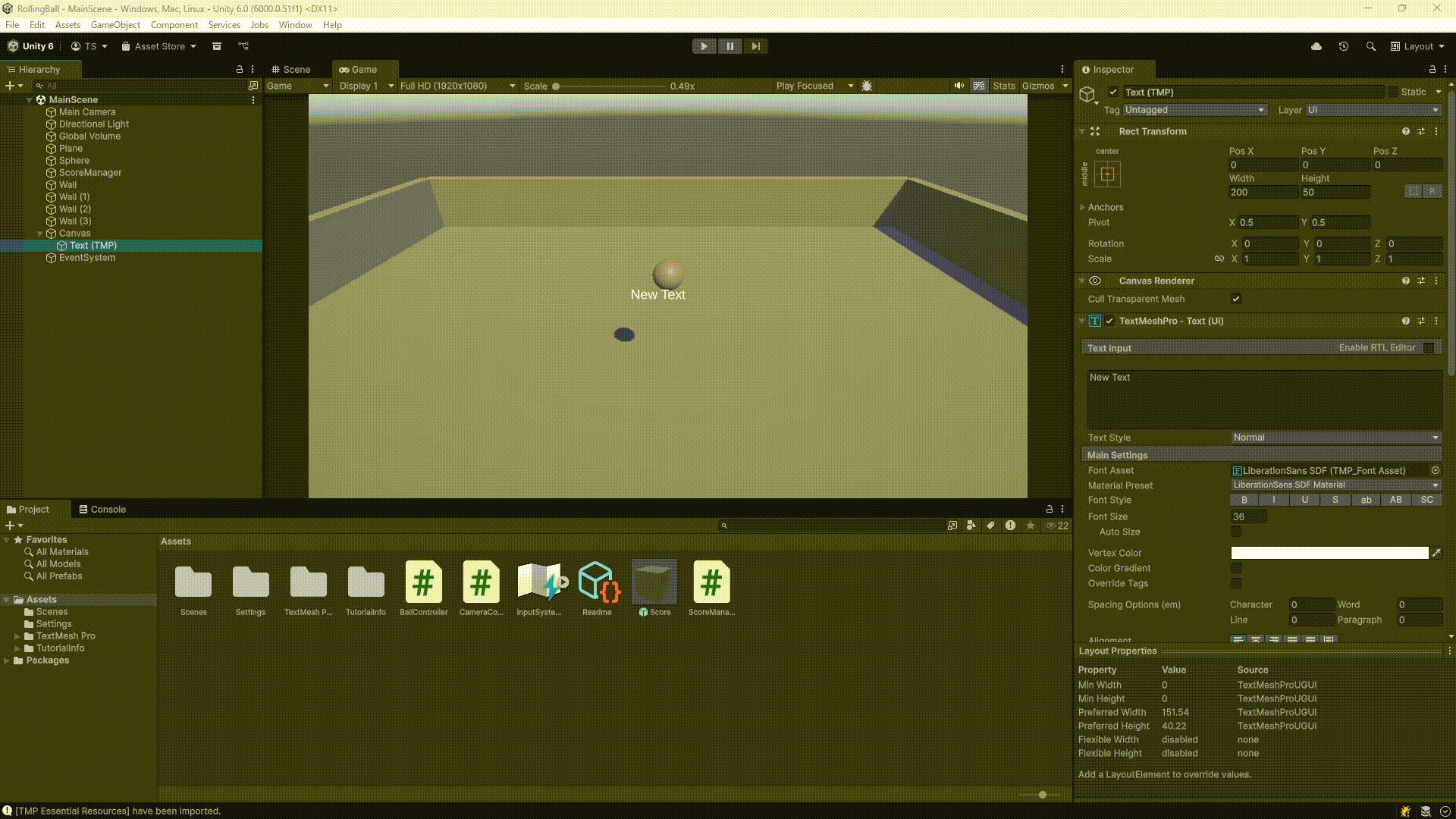The image size is (1456, 819).
Task: Select Bold font style button
Action: point(1244,500)
